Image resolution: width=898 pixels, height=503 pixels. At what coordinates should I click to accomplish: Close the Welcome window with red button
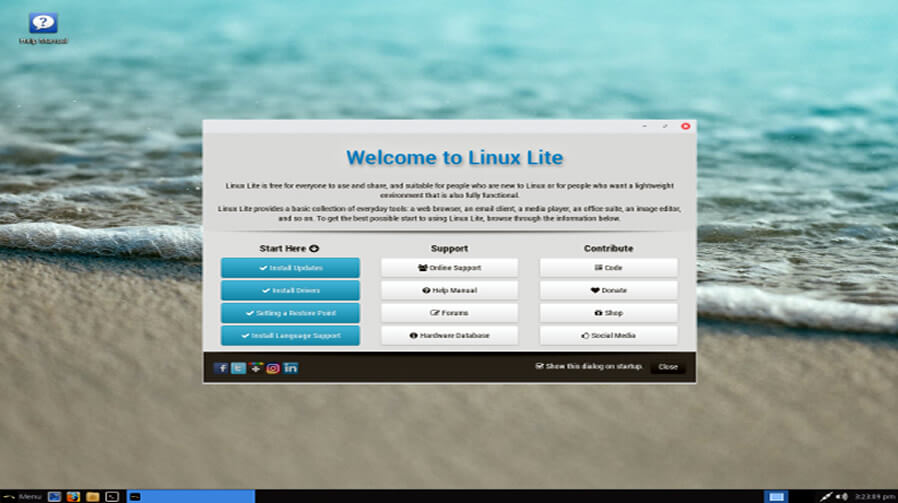(686, 126)
